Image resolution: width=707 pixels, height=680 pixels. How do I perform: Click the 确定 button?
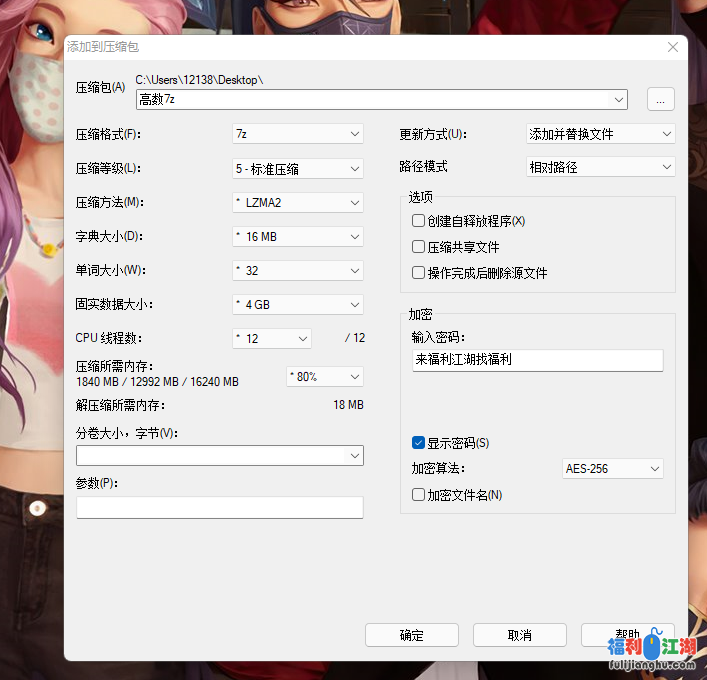[412, 636]
